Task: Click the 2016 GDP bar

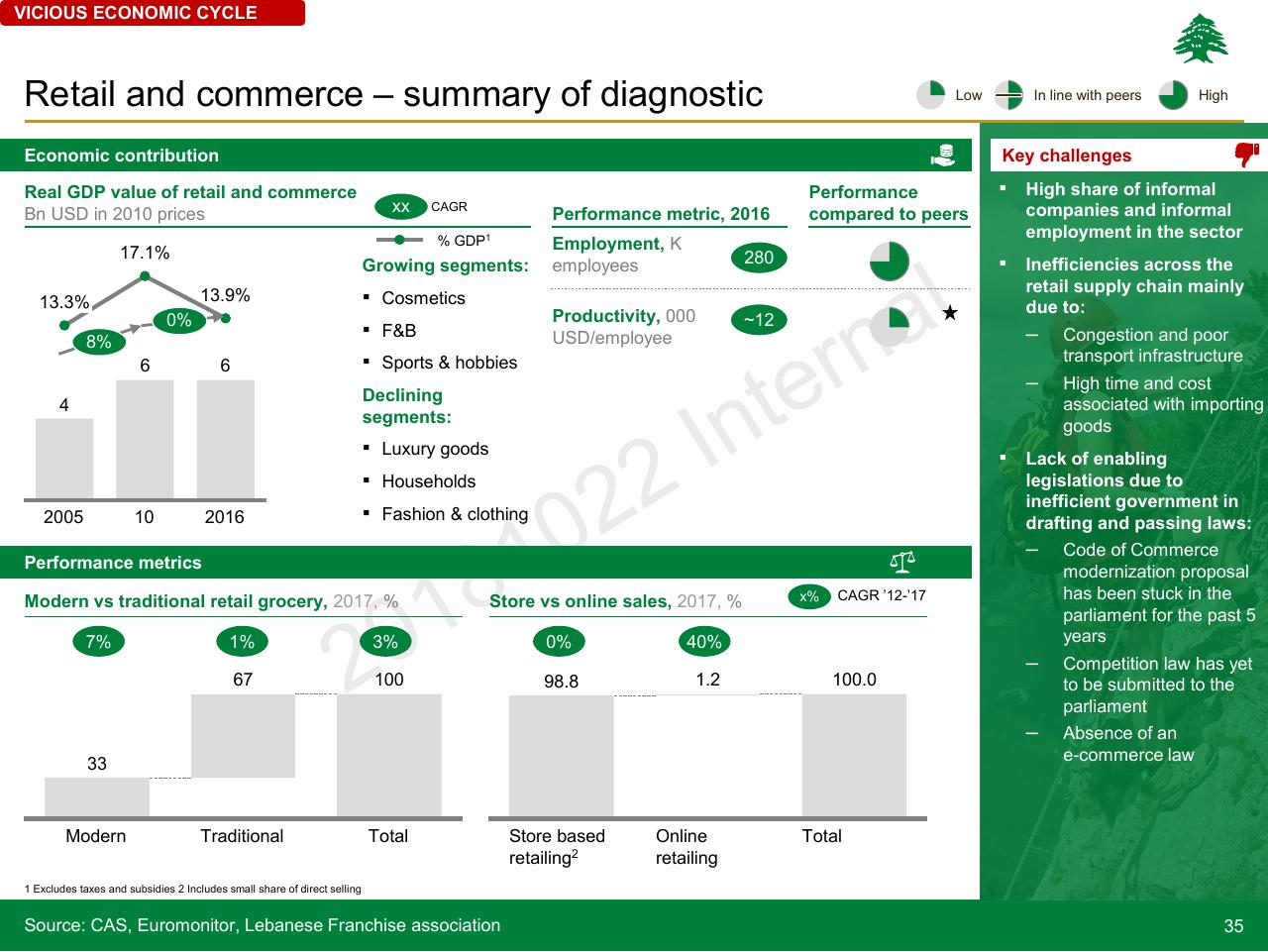Action: pyautogui.click(x=225, y=440)
